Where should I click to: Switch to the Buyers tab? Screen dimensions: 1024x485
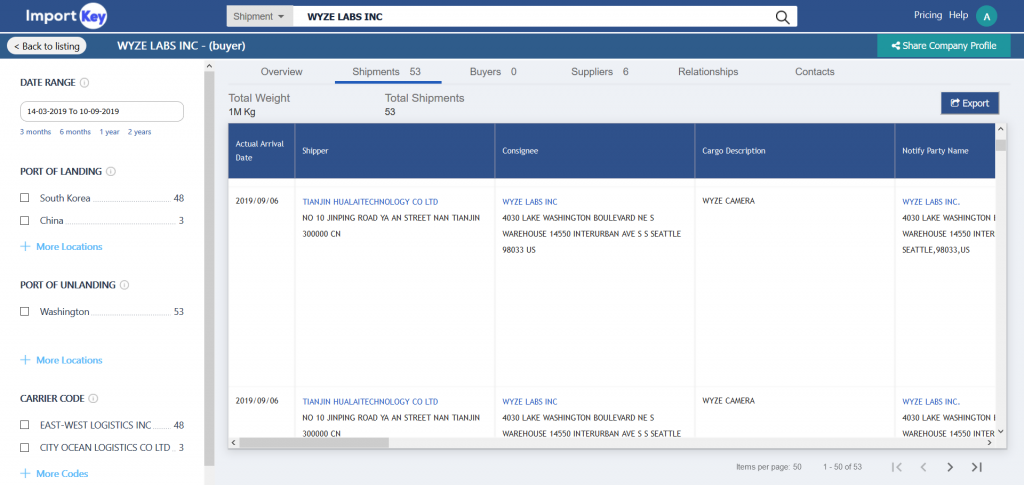click(x=493, y=72)
